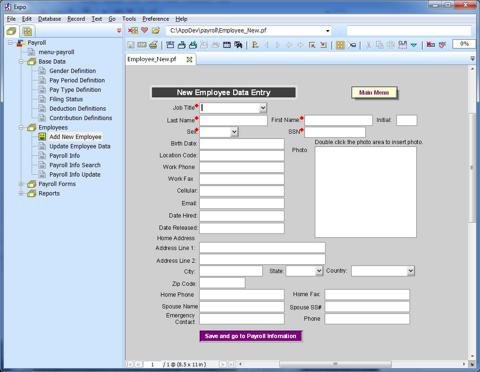Open the File menu

(x=11, y=19)
